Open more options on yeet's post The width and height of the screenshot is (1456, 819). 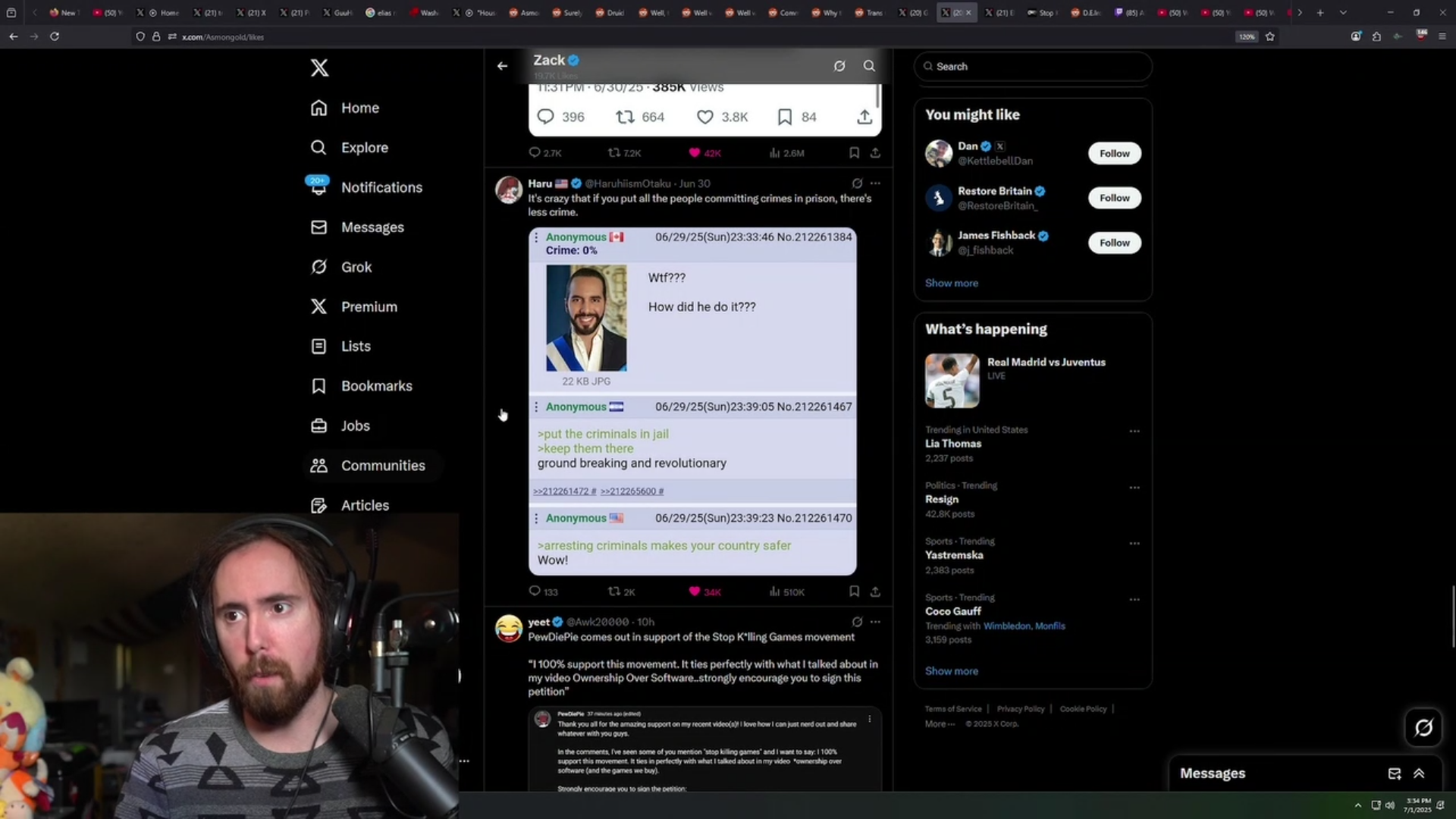(x=875, y=622)
